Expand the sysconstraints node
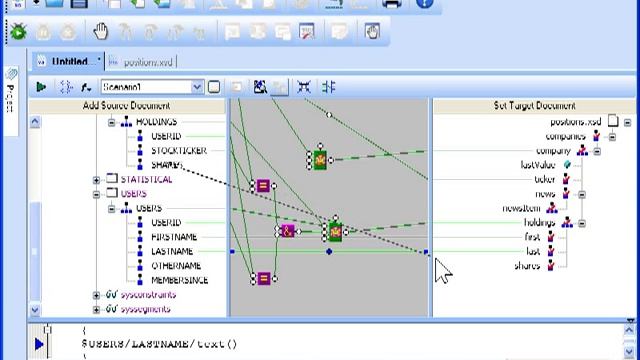640x360 pixels. click(x=96, y=295)
